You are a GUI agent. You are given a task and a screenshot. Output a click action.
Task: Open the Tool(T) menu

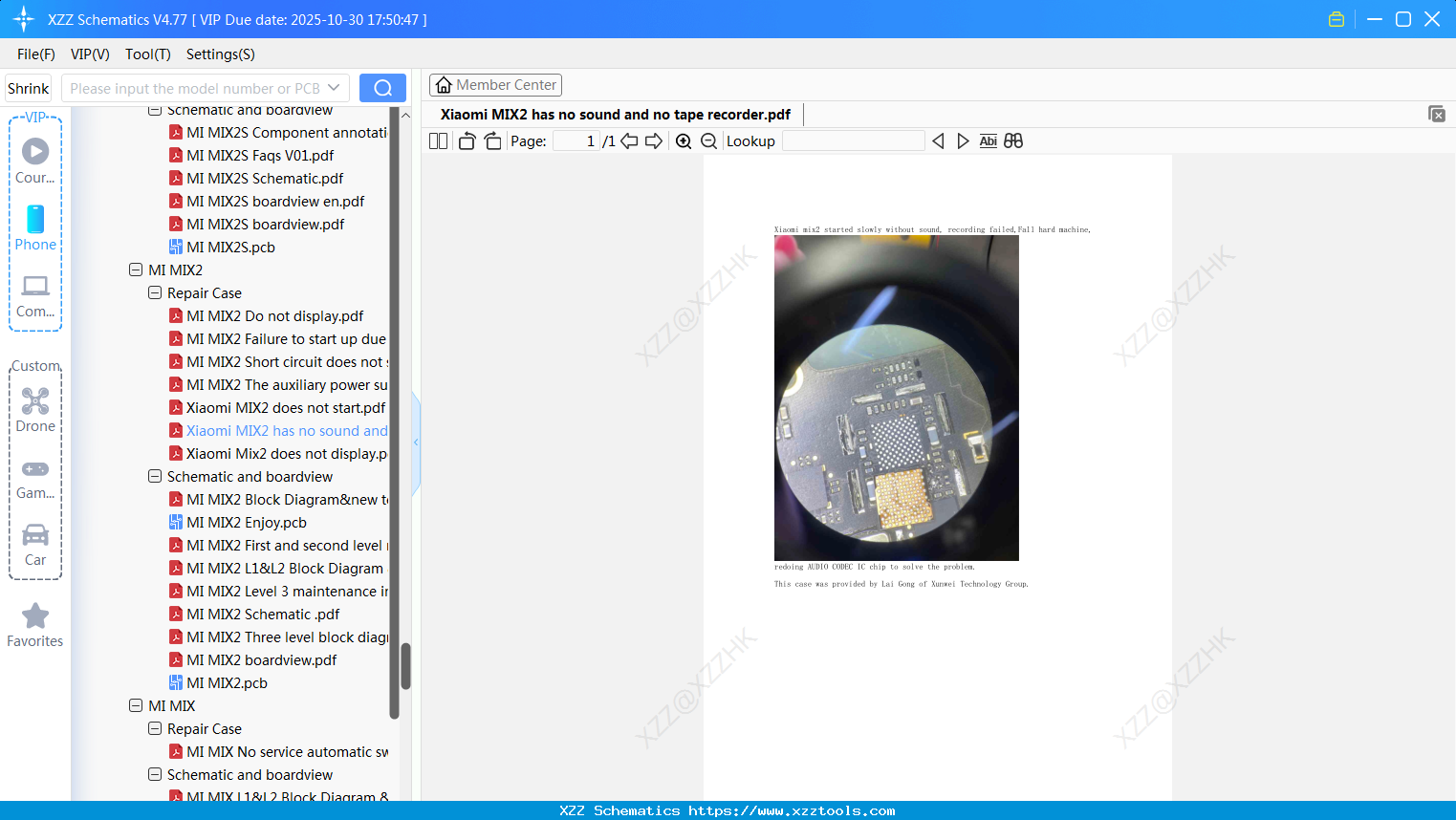click(148, 54)
